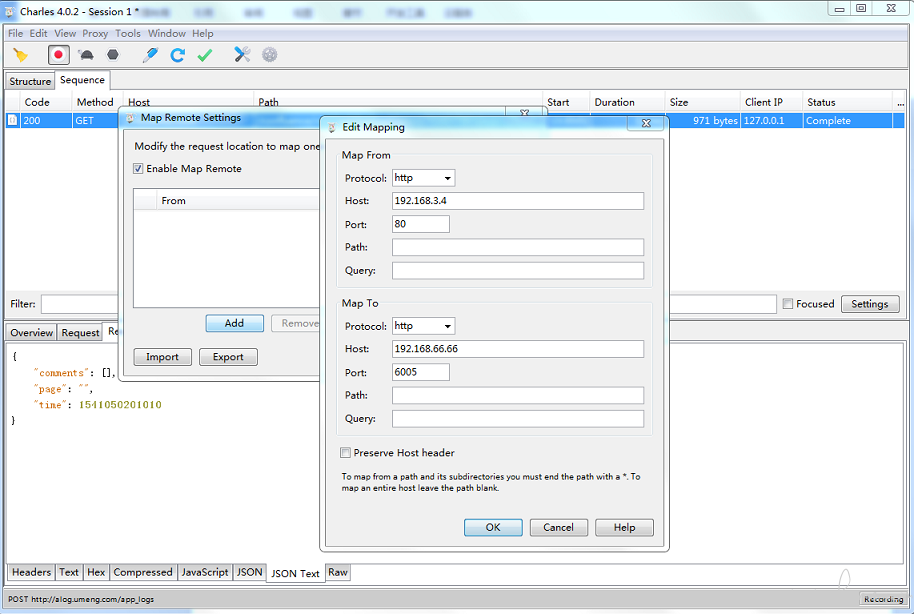914x614 pixels.
Task: Open the filter Settings button
Action: click(x=870, y=304)
